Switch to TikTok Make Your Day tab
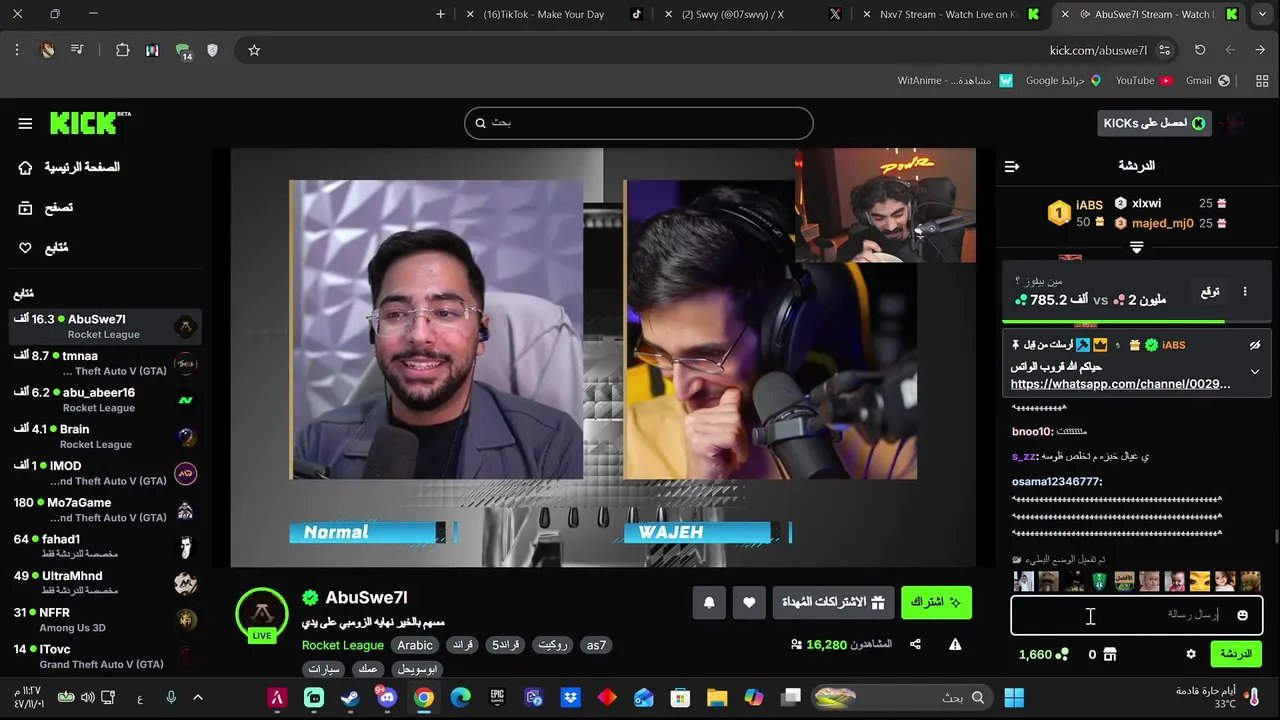Viewport: 1280px width, 720px height. [555, 14]
